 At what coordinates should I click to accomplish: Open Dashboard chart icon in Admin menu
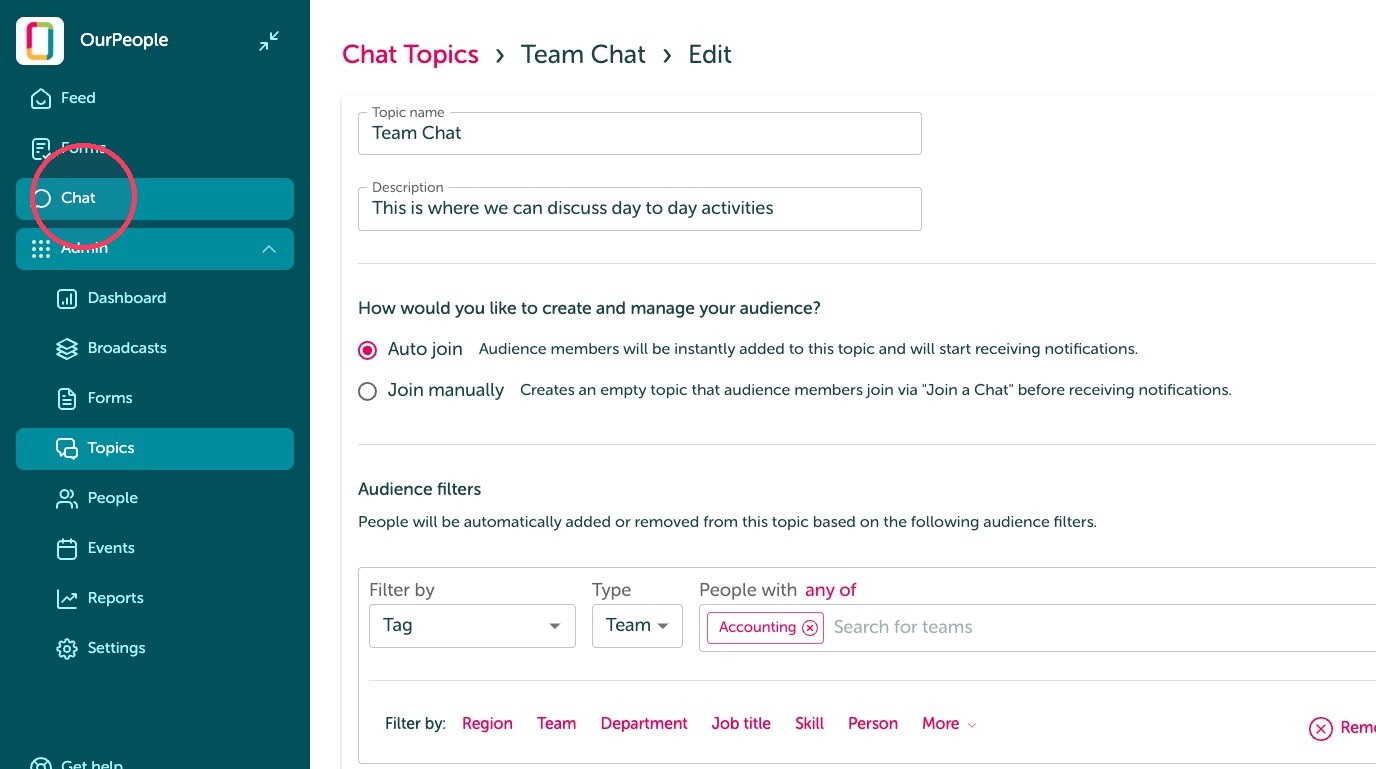(67, 298)
